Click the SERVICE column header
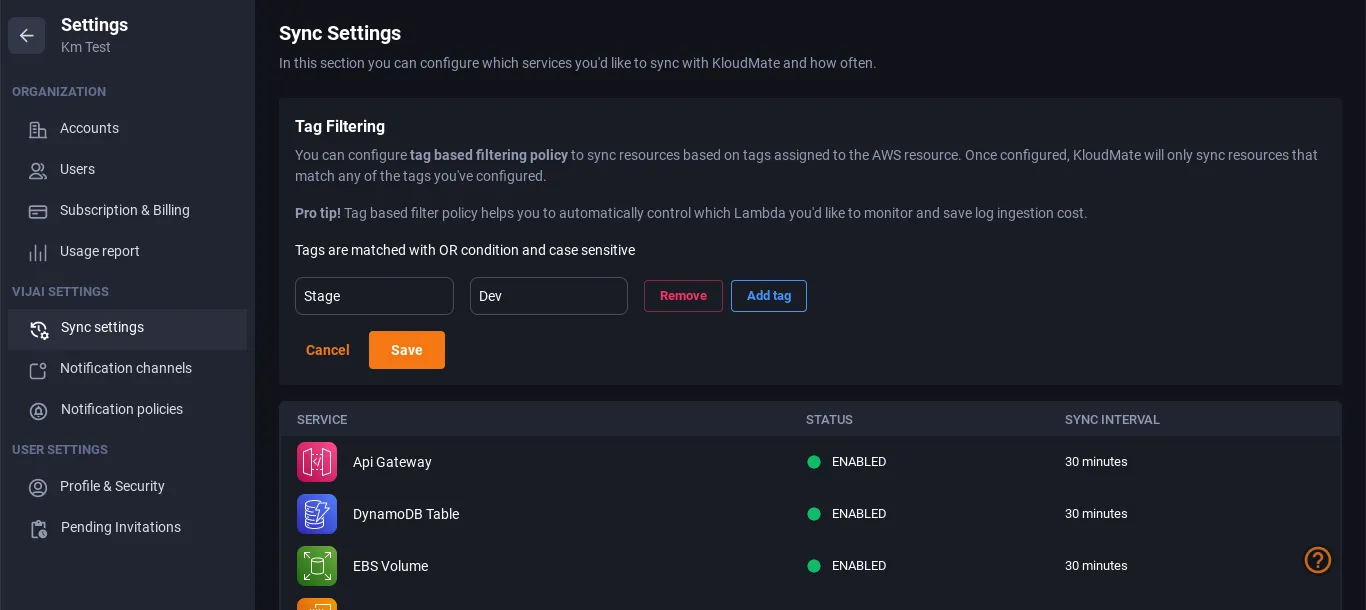This screenshot has height=610, width=1366. [322, 420]
